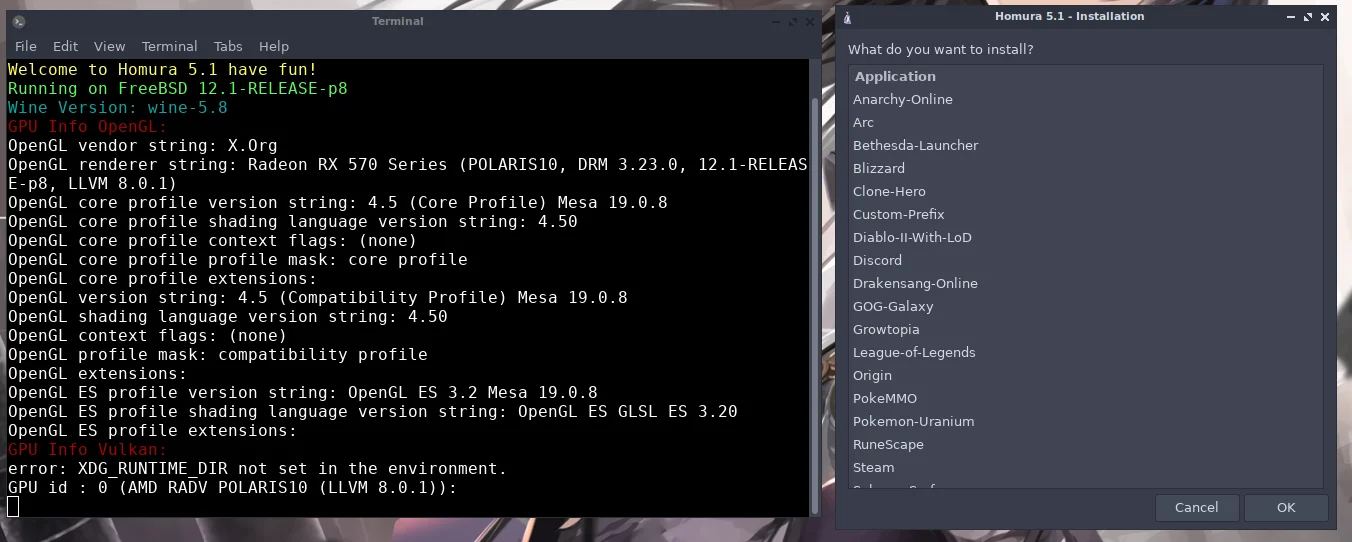Screen dimensions: 1352x542
Task: Choose Diablo-II-With-LoD from the list
Action: click(x=1086, y=237)
